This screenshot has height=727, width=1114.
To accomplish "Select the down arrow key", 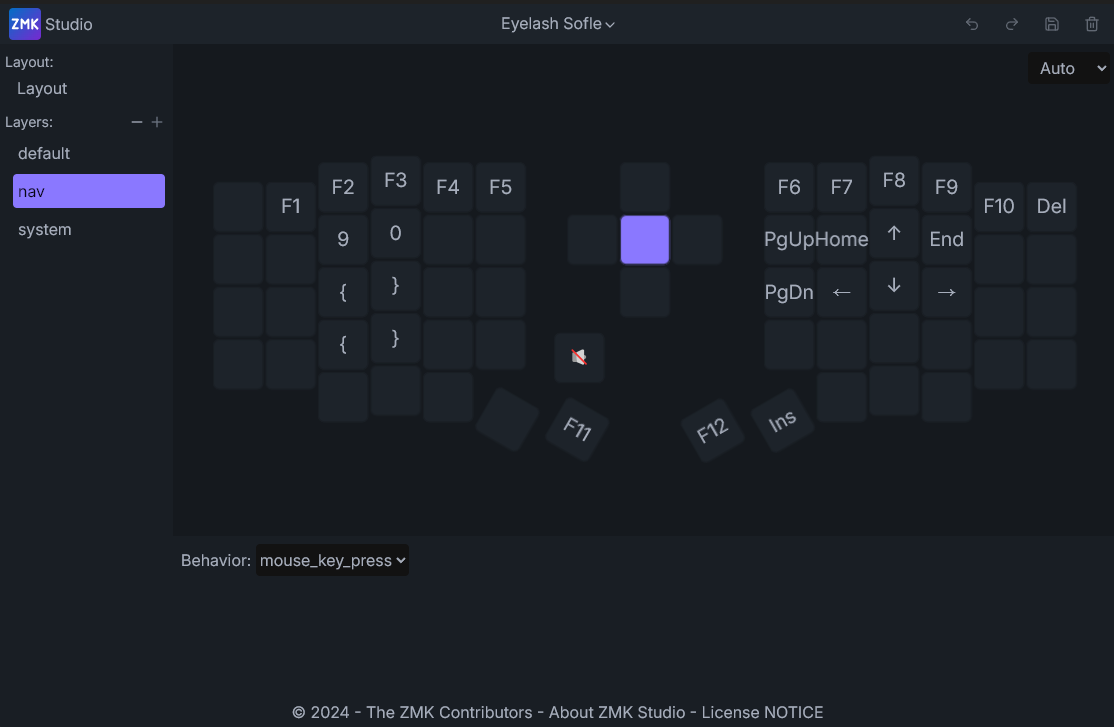I will point(894,286).
